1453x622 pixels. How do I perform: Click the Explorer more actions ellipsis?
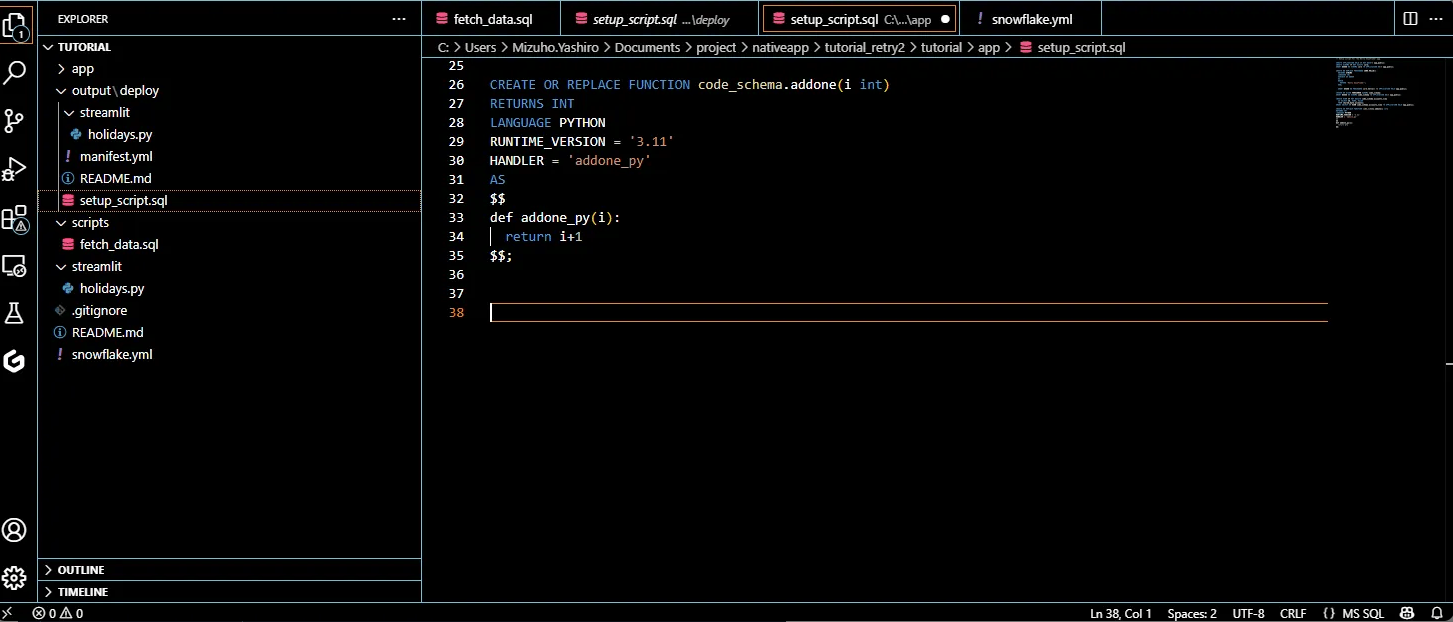(399, 19)
